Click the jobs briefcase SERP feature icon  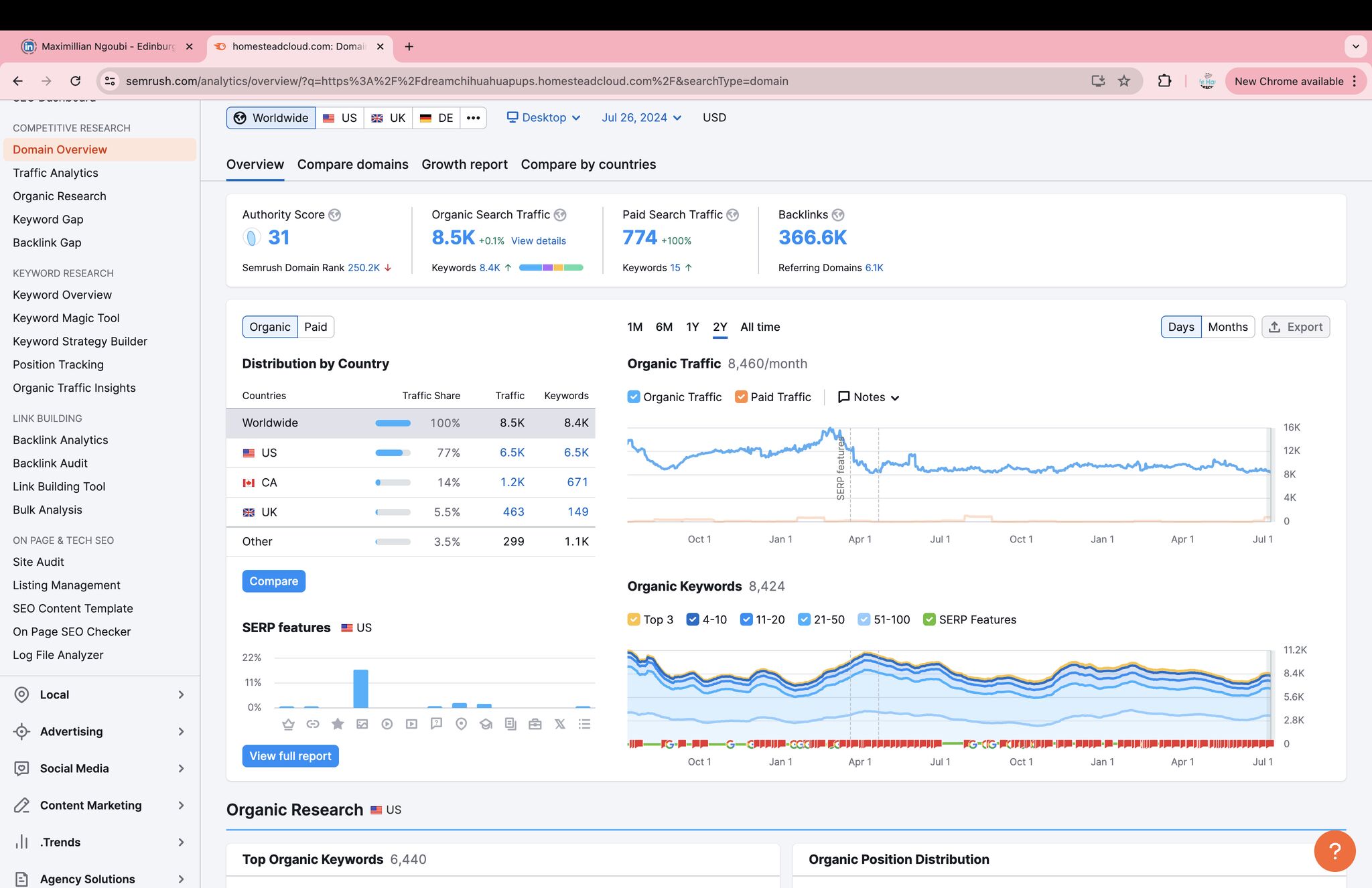[535, 724]
